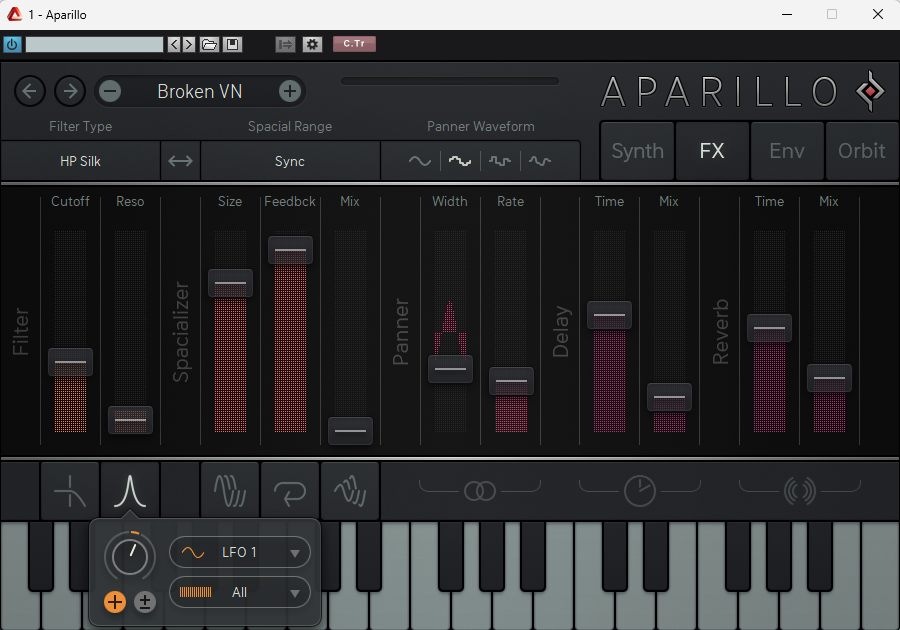Image resolution: width=900 pixels, height=630 pixels.
Task: Open plugin settings gear icon
Action: (312, 44)
